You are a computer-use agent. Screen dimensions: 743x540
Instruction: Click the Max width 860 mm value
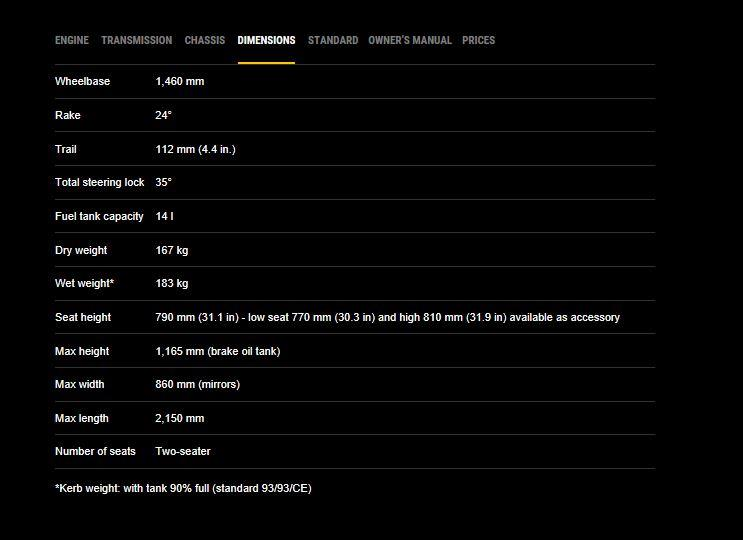(x=198, y=384)
